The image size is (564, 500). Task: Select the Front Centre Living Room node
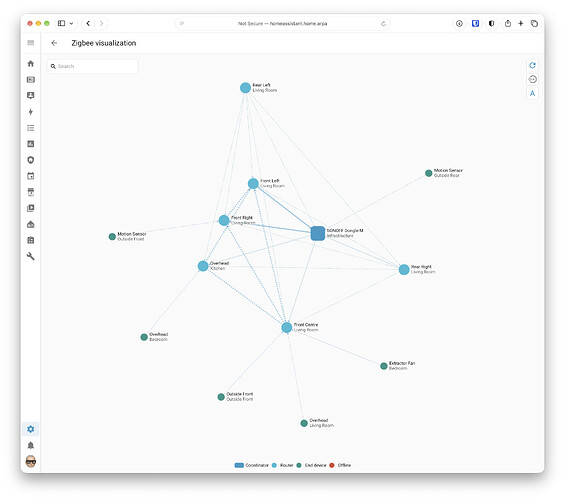[x=287, y=328]
